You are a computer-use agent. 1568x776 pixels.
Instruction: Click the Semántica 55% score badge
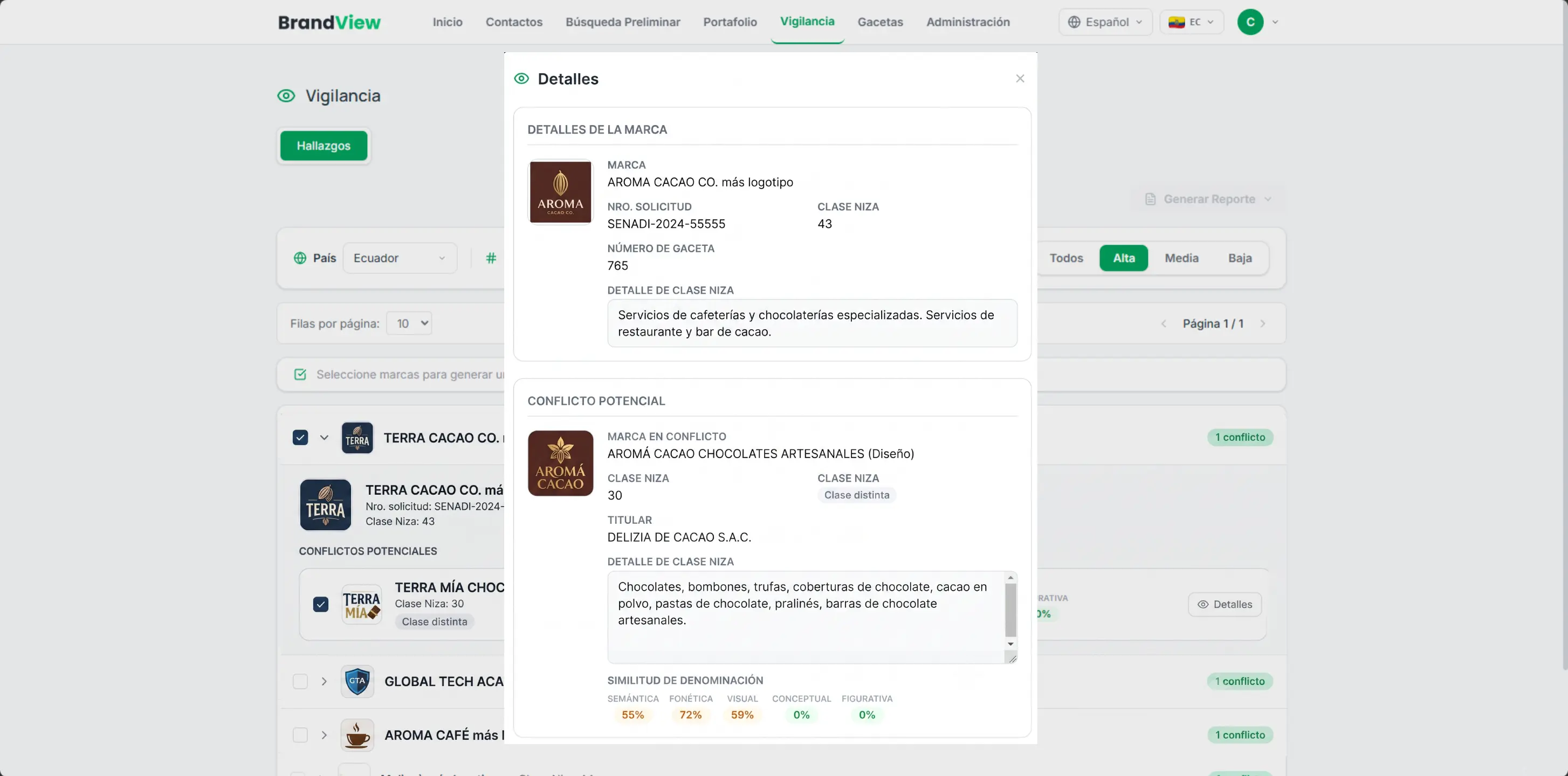(632, 715)
